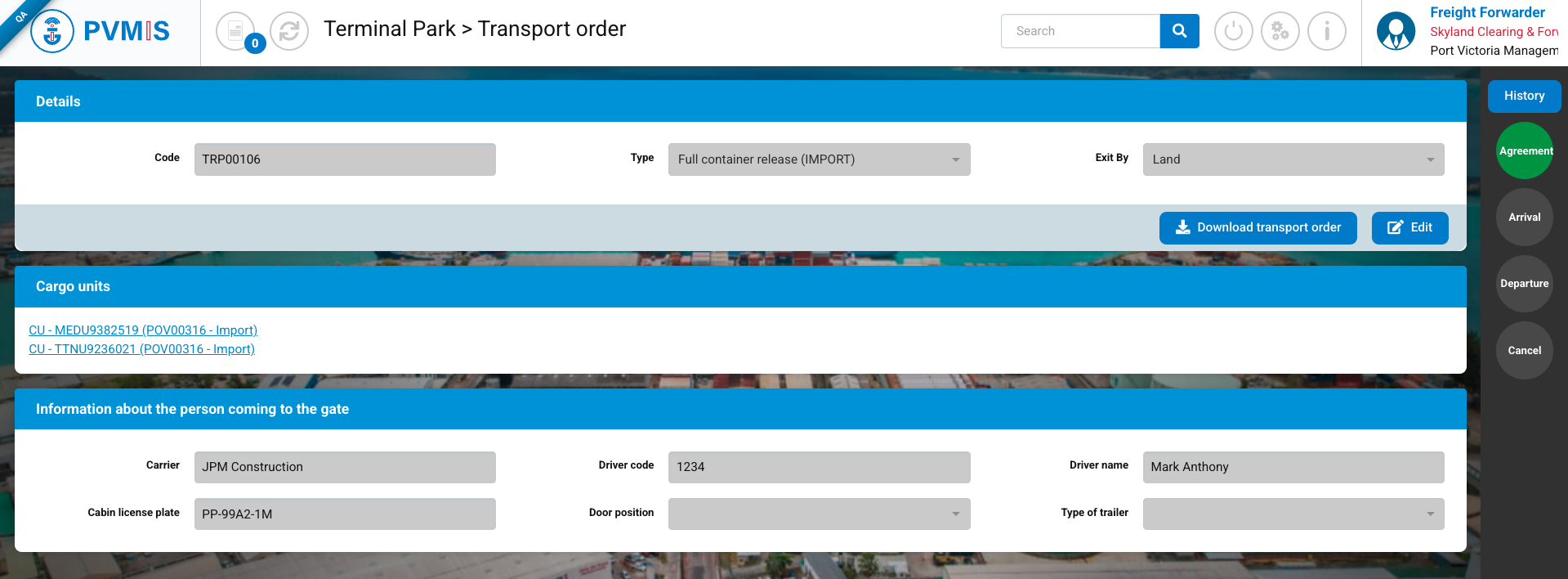Click into the Search input field
1568x579 pixels.
tap(1079, 31)
